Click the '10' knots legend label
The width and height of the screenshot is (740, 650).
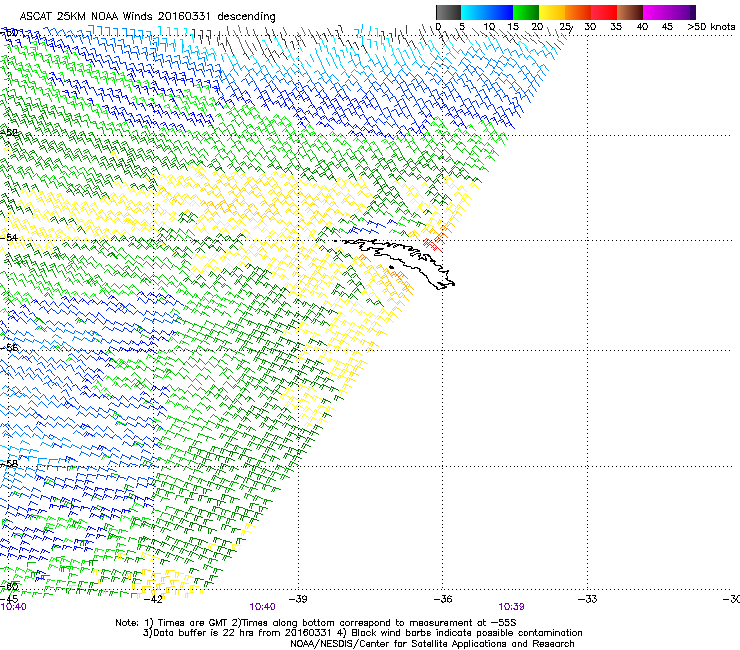[x=489, y=27]
